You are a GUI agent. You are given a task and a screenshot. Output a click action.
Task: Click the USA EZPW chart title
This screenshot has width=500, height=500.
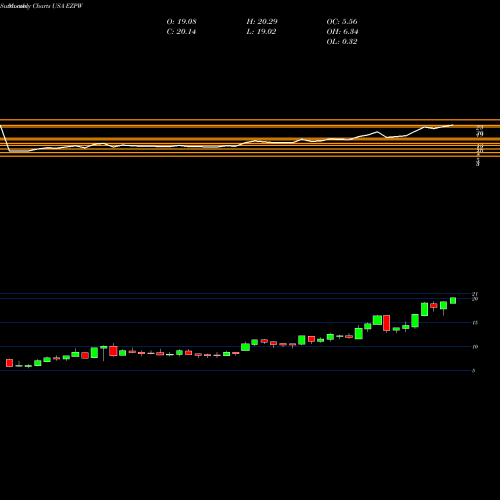pos(41,6)
